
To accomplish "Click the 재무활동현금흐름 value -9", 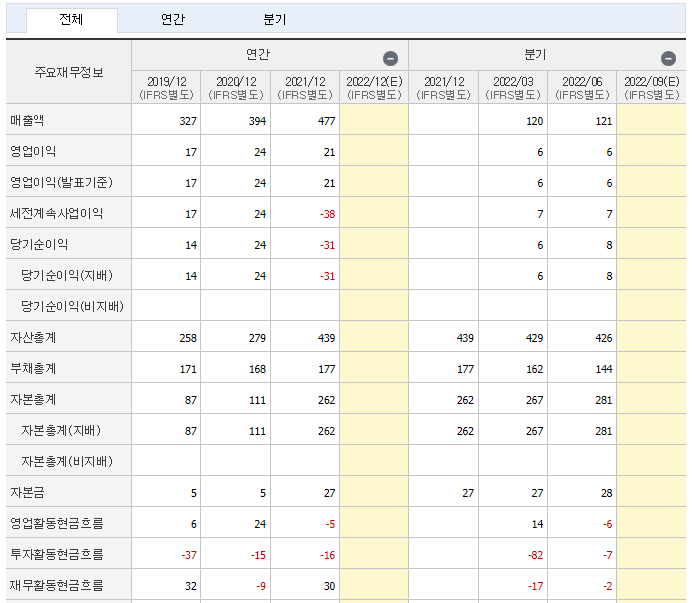I will click(261, 586).
